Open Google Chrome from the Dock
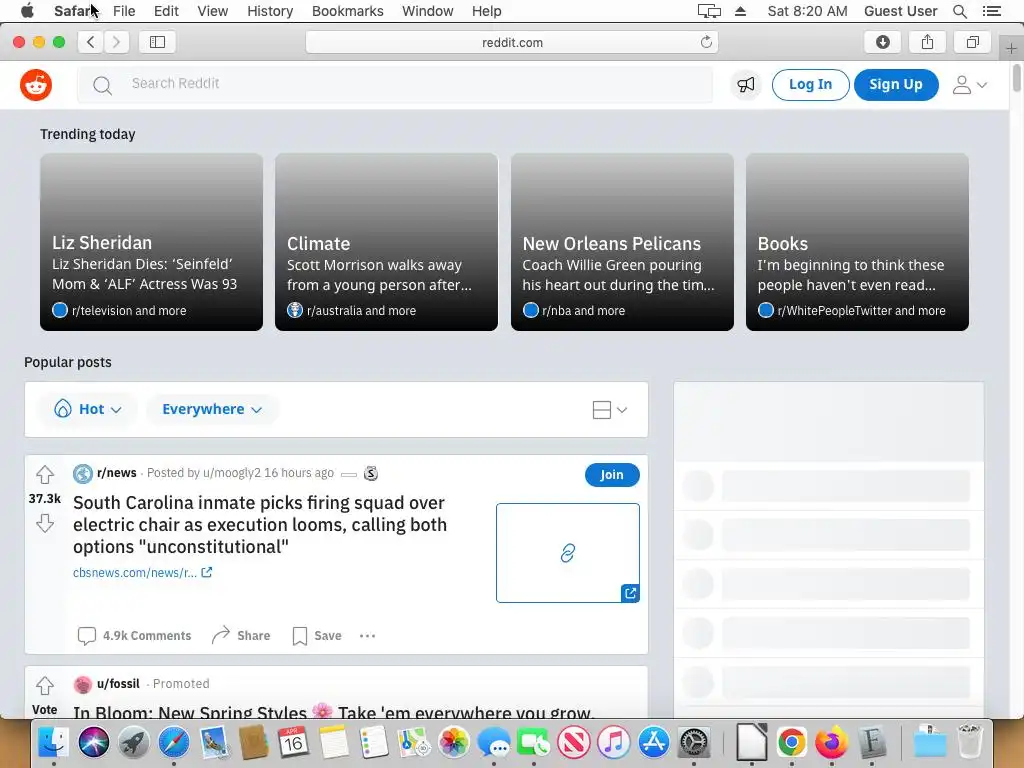Image resolution: width=1024 pixels, height=768 pixels. click(x=791, y=742)
